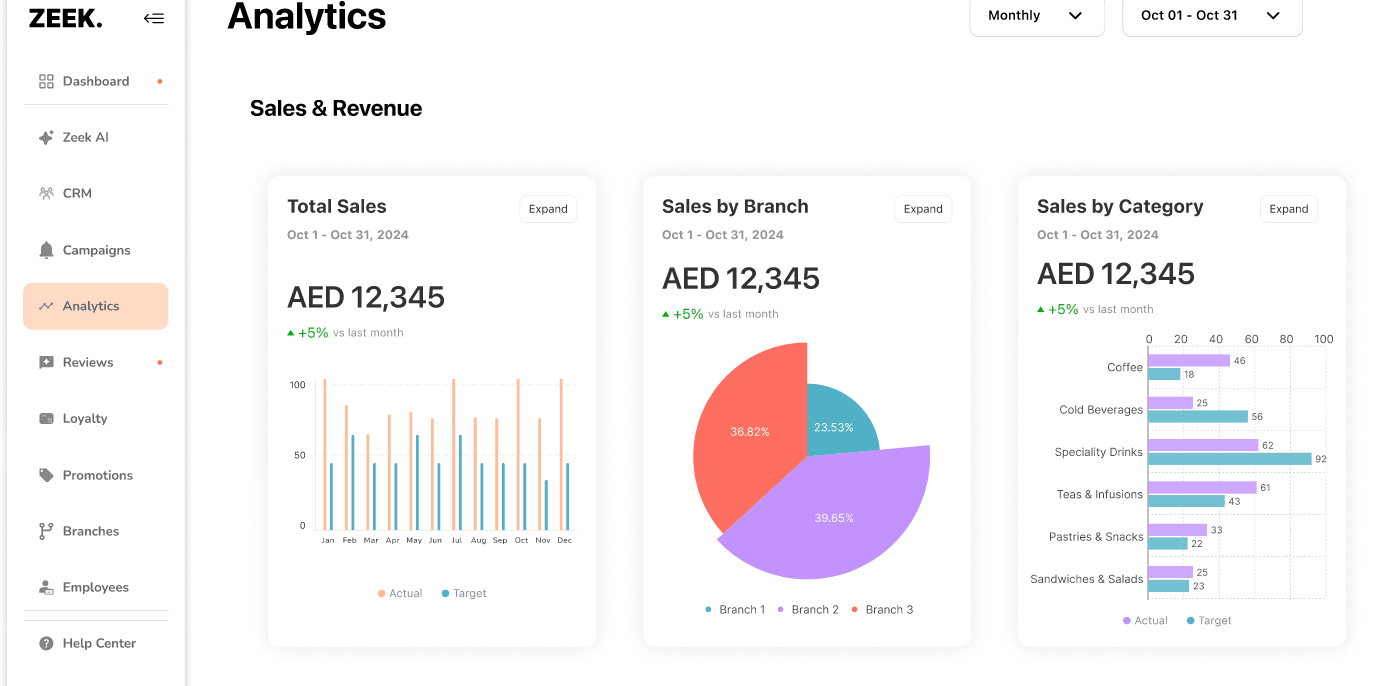Image resolution: width=1376 pixels, height=686 pixels.
Task: Open the Employees page
Action: click(x=96, y=587)
